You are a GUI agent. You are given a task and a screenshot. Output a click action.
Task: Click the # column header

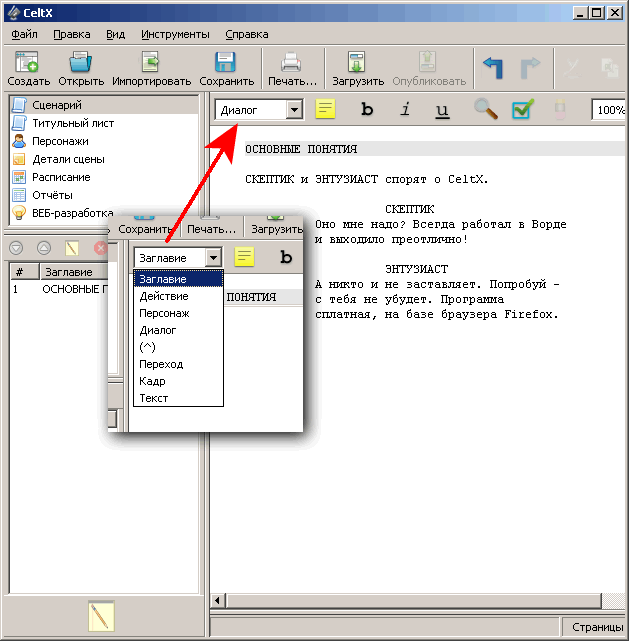click(x=24, y=271)
